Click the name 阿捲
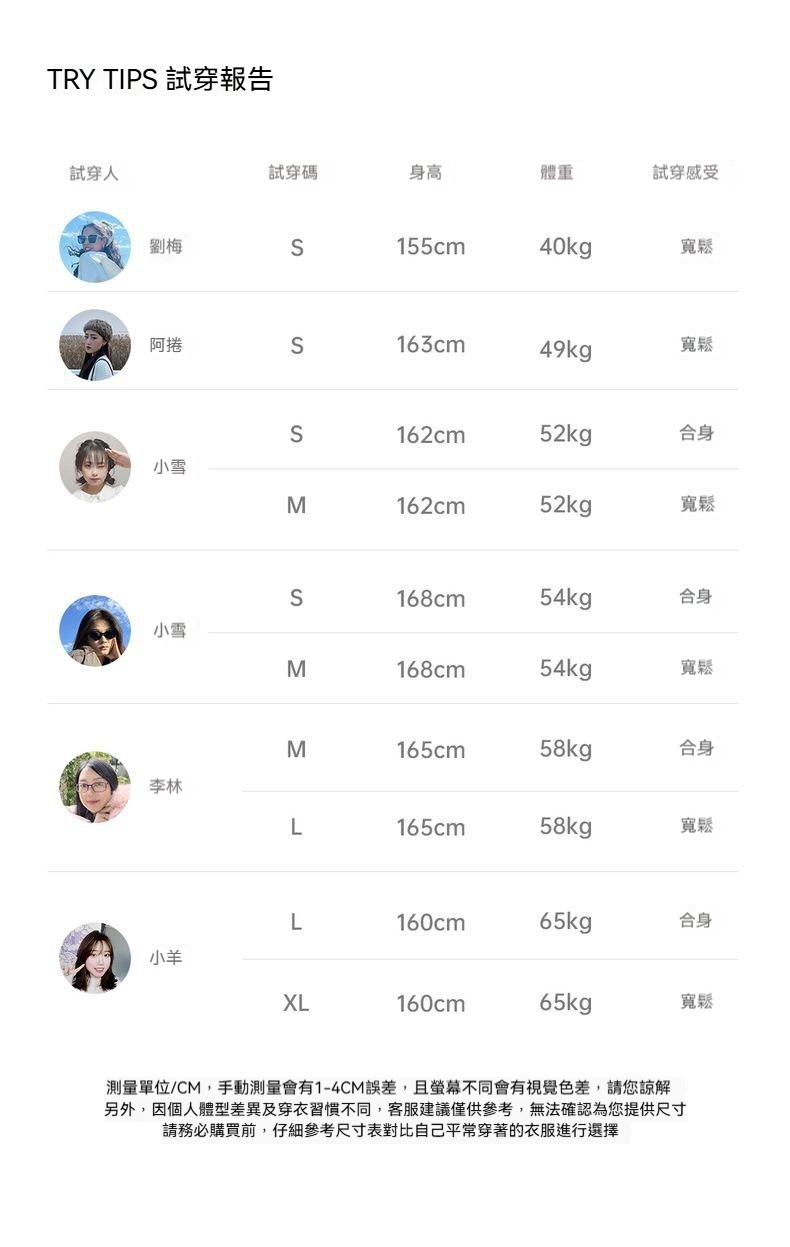 coord(166,345)
